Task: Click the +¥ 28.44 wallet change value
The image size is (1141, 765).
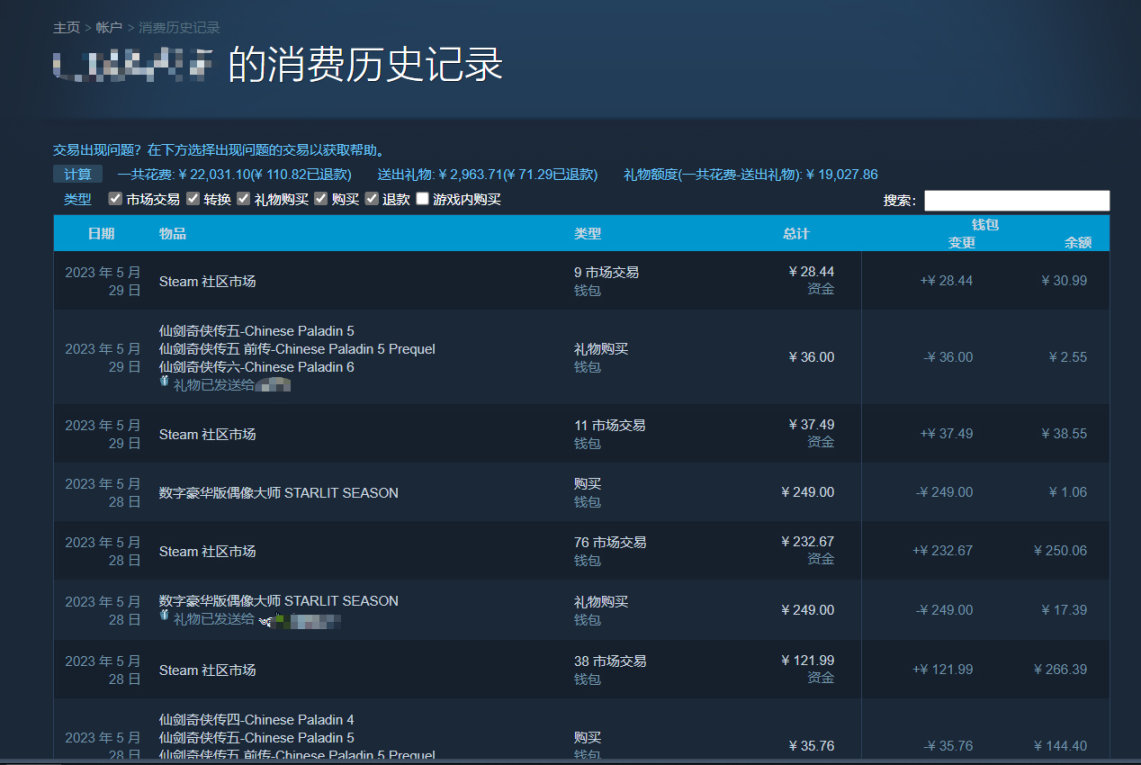Action: 946,281
